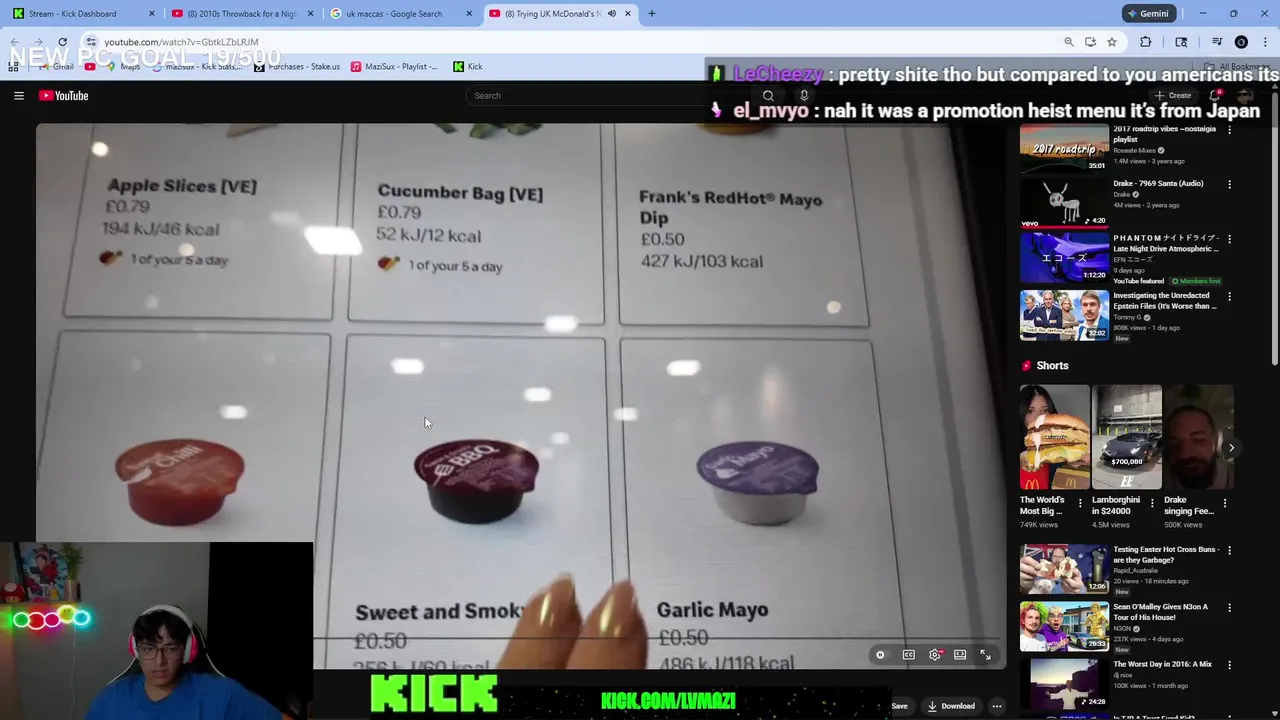Open video player settings gear
This screenshot has height=720, width=1280.
click(935, 655)
